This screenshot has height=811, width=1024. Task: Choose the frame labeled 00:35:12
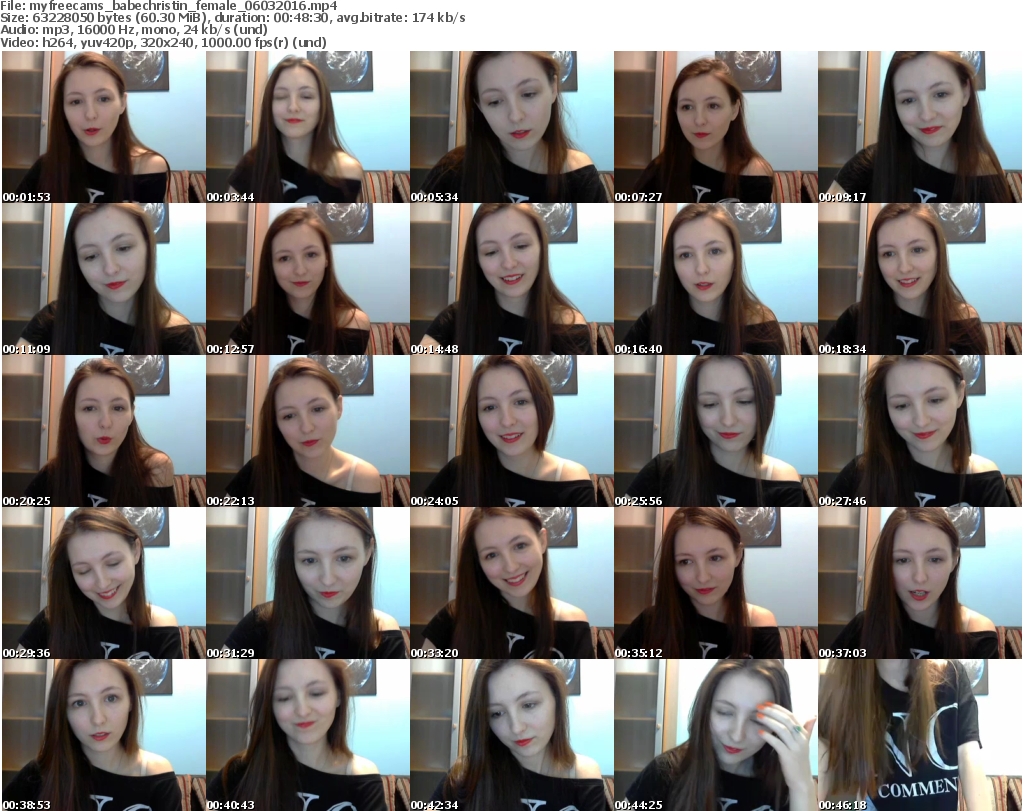(716, 583)
